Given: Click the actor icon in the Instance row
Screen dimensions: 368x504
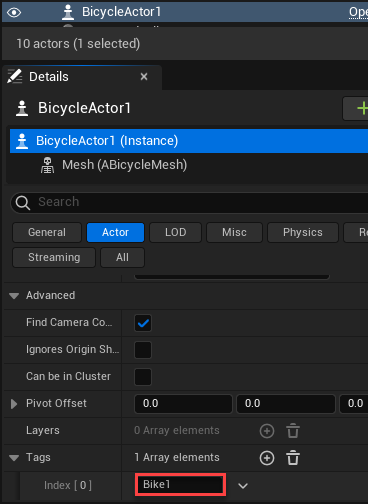Looking at the screenshot, I should click(x=22, y=141).
